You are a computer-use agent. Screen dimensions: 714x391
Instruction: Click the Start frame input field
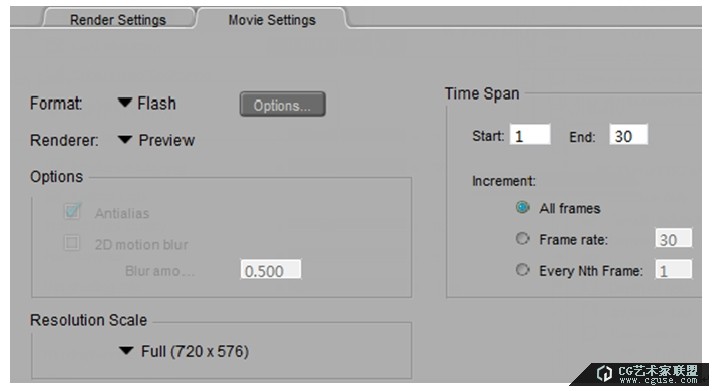tap(530, 135)
